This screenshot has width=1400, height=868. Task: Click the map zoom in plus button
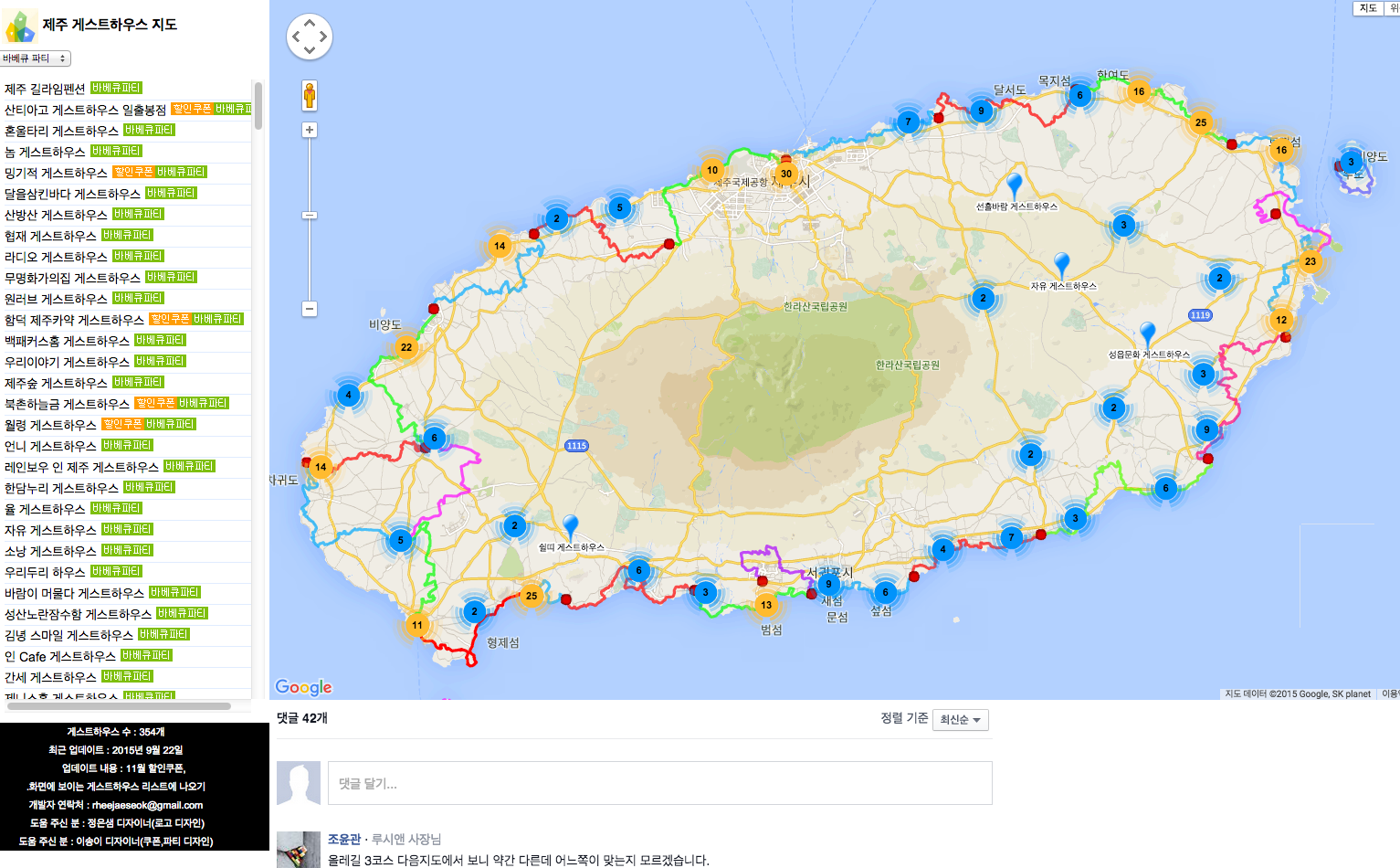click(310, 130)
